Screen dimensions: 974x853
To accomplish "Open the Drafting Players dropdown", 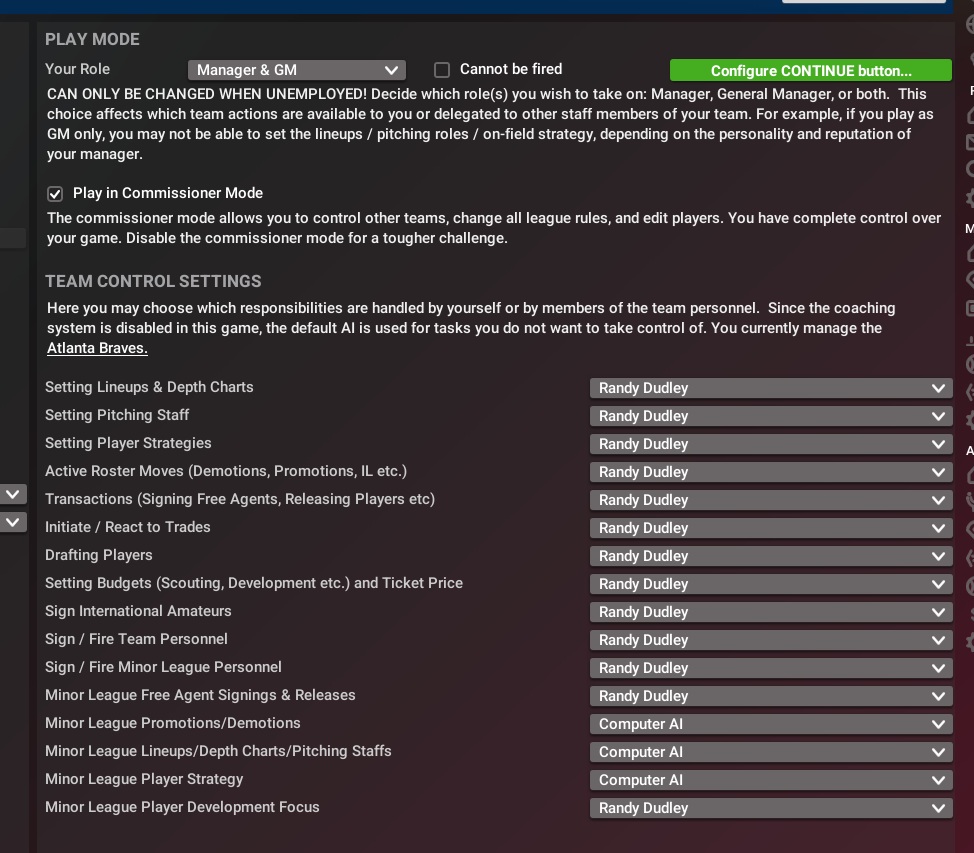I will pyautogui.click(x=770, y=556).
